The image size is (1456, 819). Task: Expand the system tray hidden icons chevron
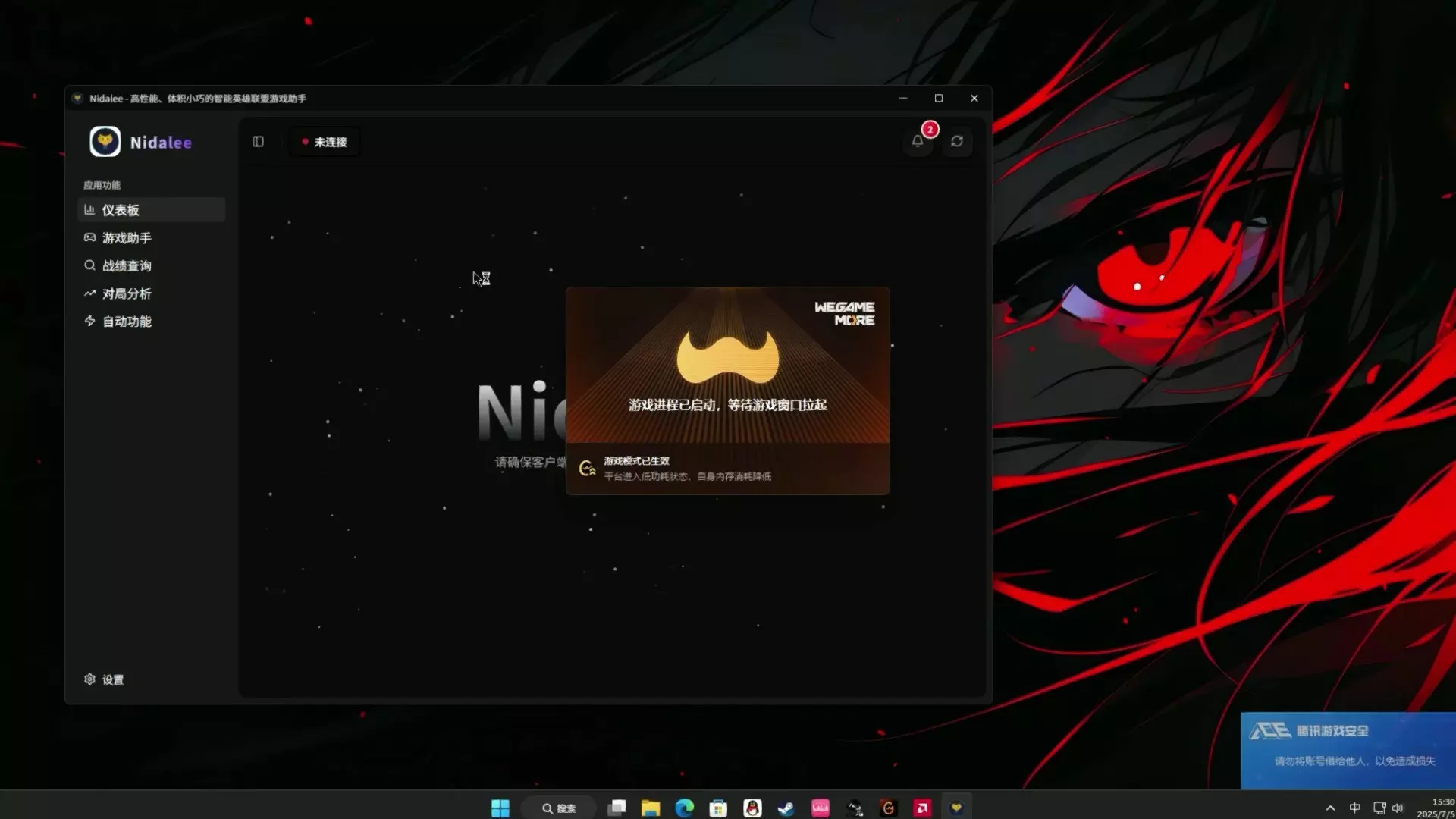[1330, 808]
